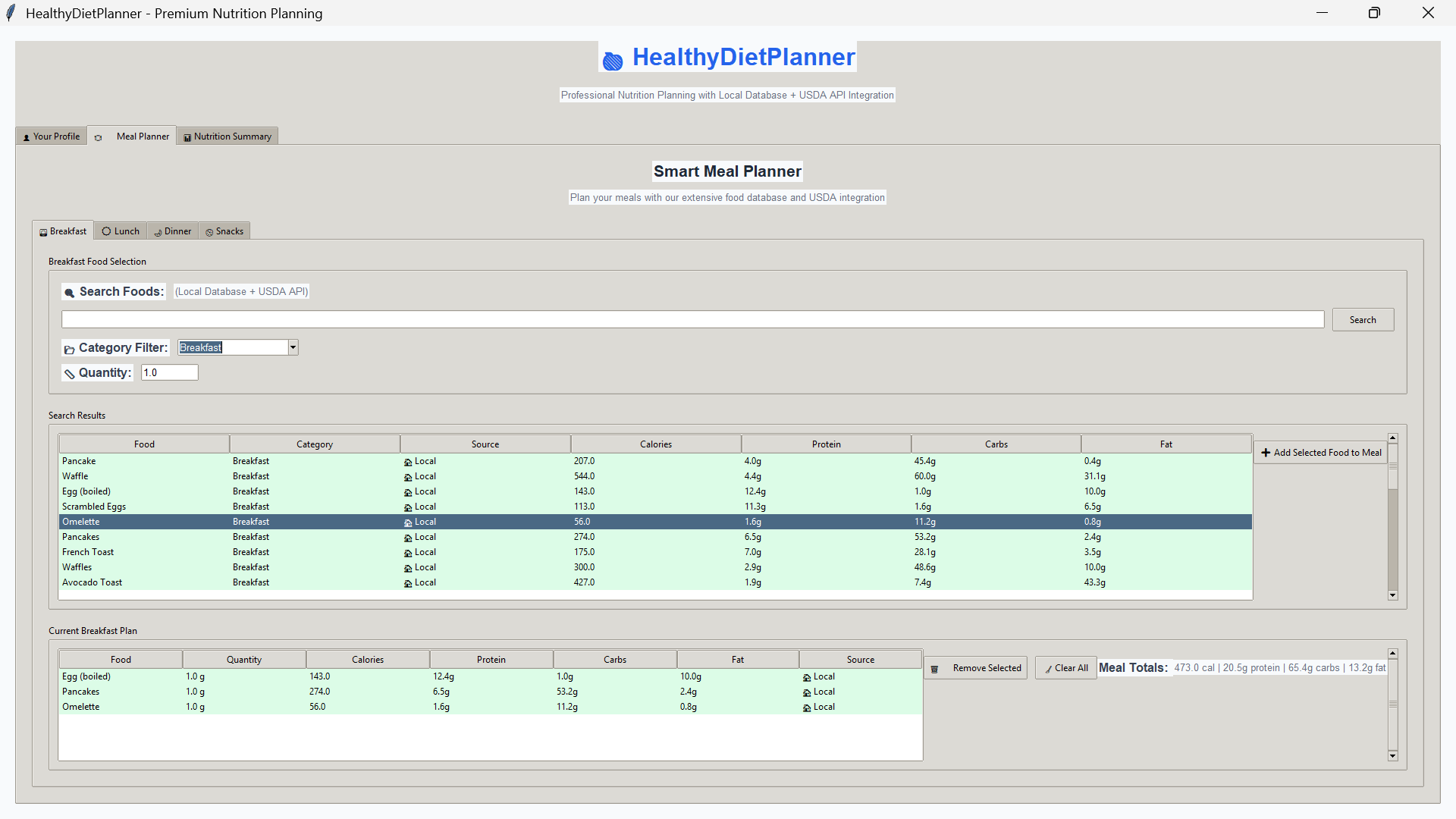Select French Toast in search results
Viewport: 1456px width, 819px height.
pos(655,552)
